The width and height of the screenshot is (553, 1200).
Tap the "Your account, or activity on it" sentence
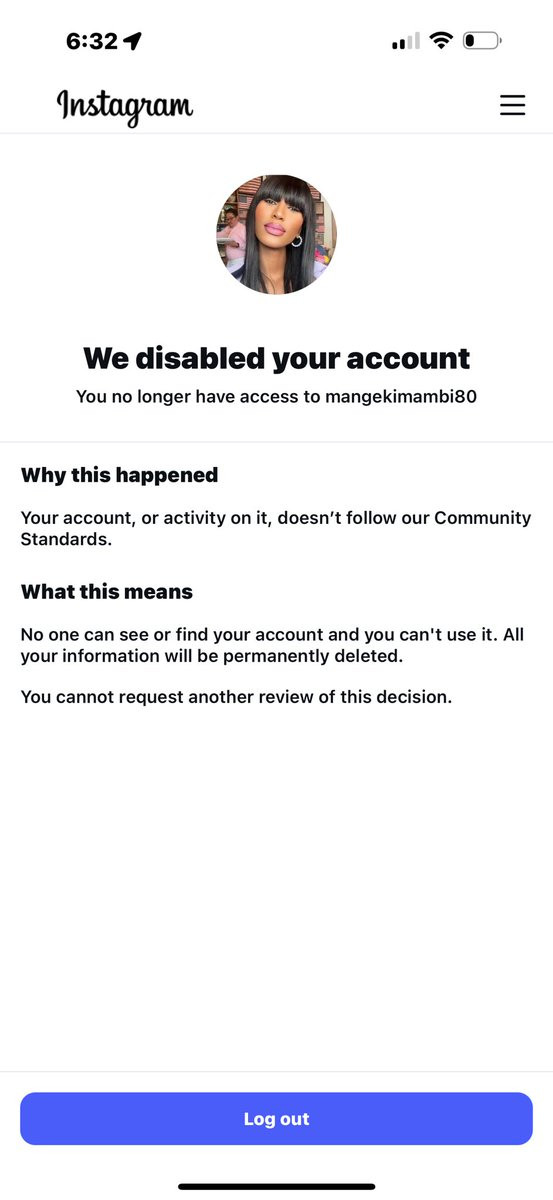[x=276, y=528]
